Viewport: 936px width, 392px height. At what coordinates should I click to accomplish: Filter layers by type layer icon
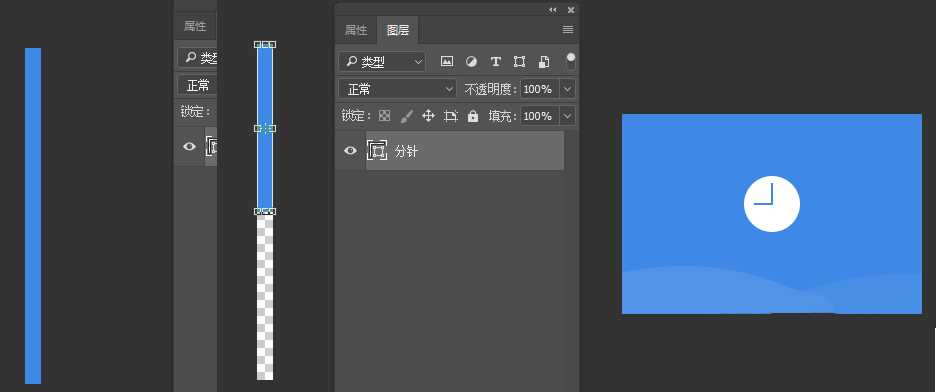pyautogui.click(x=495, y=61)
